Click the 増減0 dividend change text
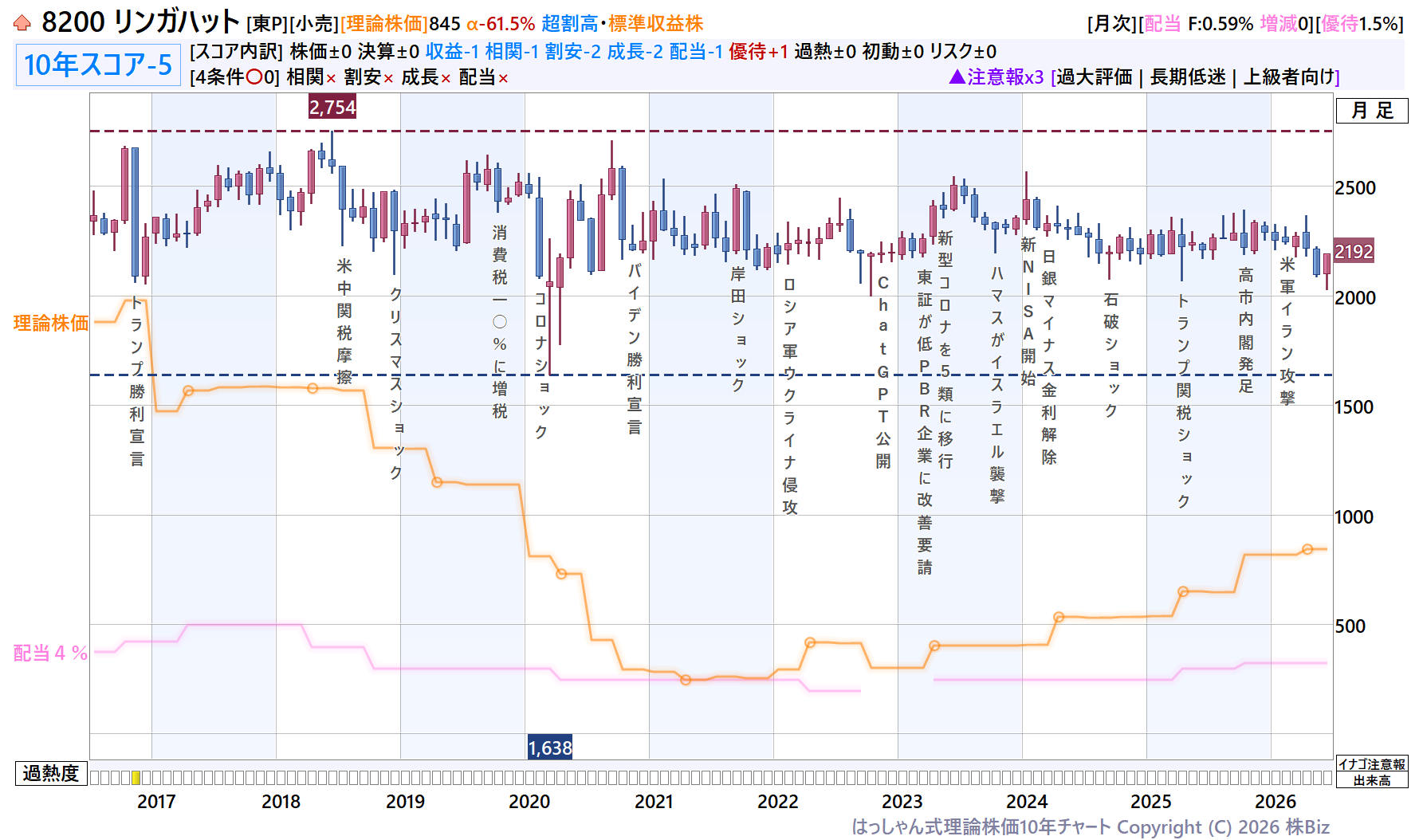Screen dimensions: 1419x840 tap(1283, 24)
